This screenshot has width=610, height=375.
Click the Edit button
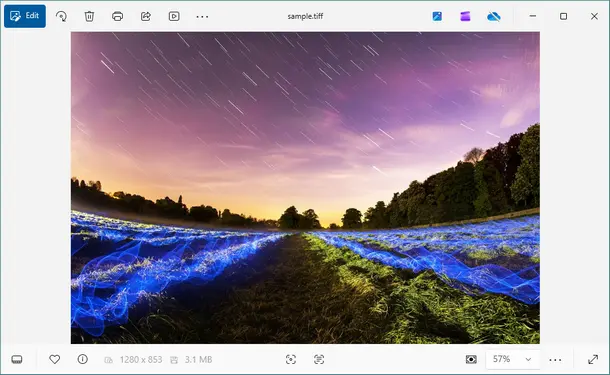[25, 16]
